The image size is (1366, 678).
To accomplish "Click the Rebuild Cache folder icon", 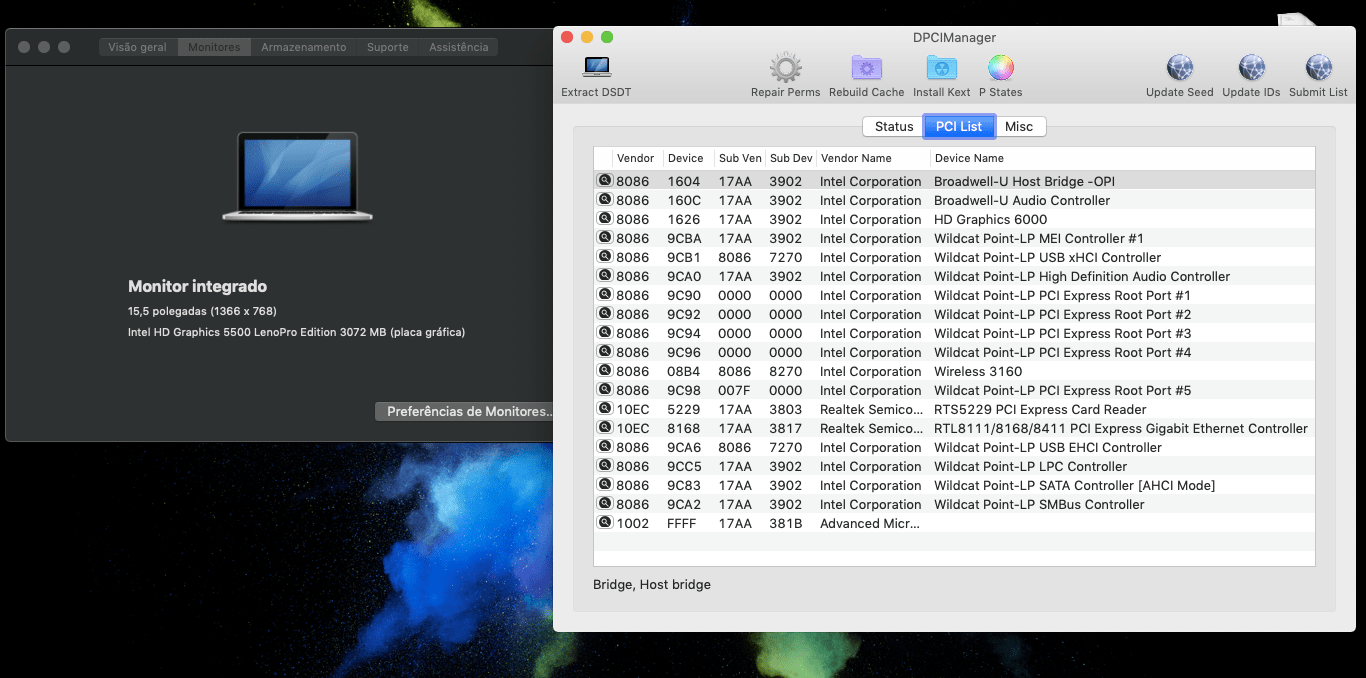I will coord(866,69).
